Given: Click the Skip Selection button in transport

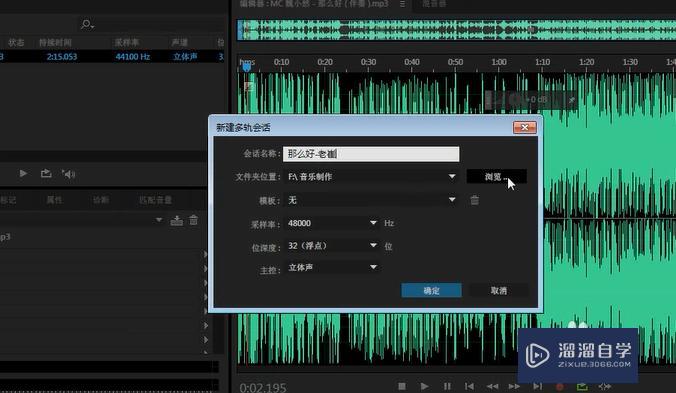Looking at the screenshot, I should (605, 387).
